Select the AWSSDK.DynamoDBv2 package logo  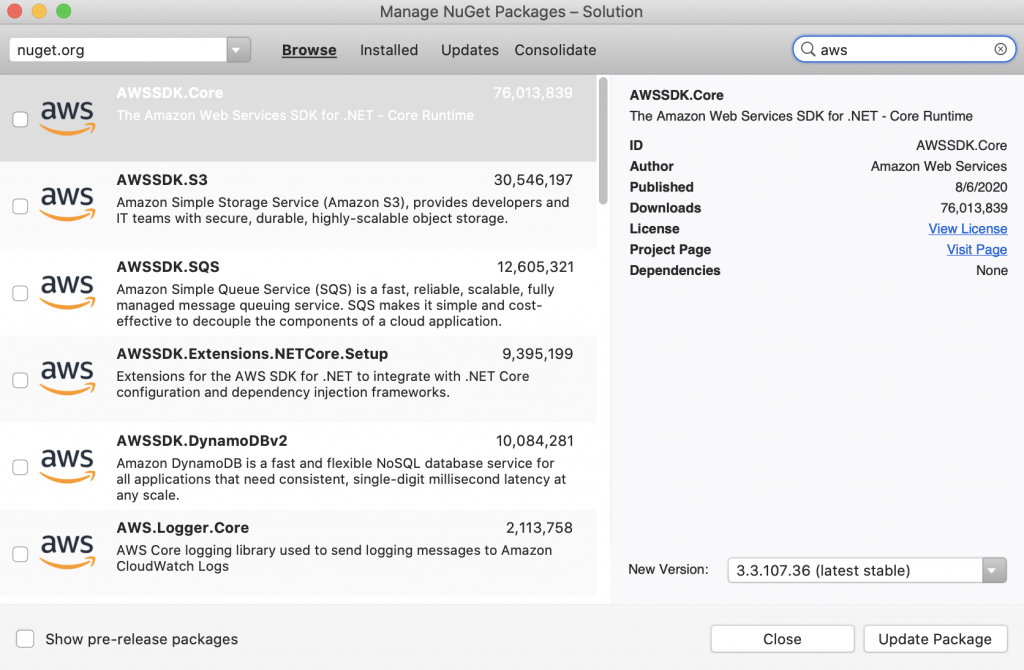66,466
